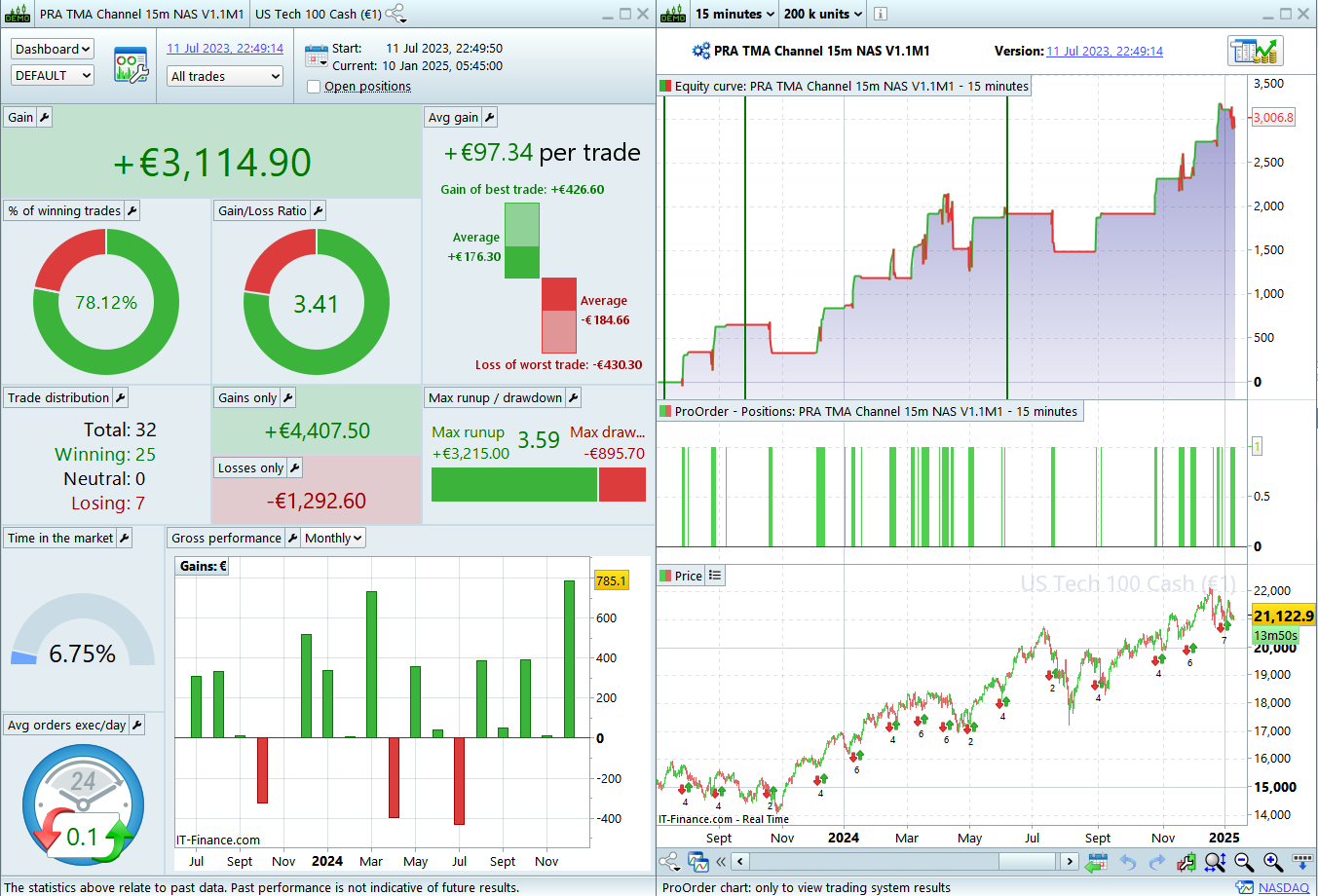Configure the Gain/Loss Ratio panel

318,210
